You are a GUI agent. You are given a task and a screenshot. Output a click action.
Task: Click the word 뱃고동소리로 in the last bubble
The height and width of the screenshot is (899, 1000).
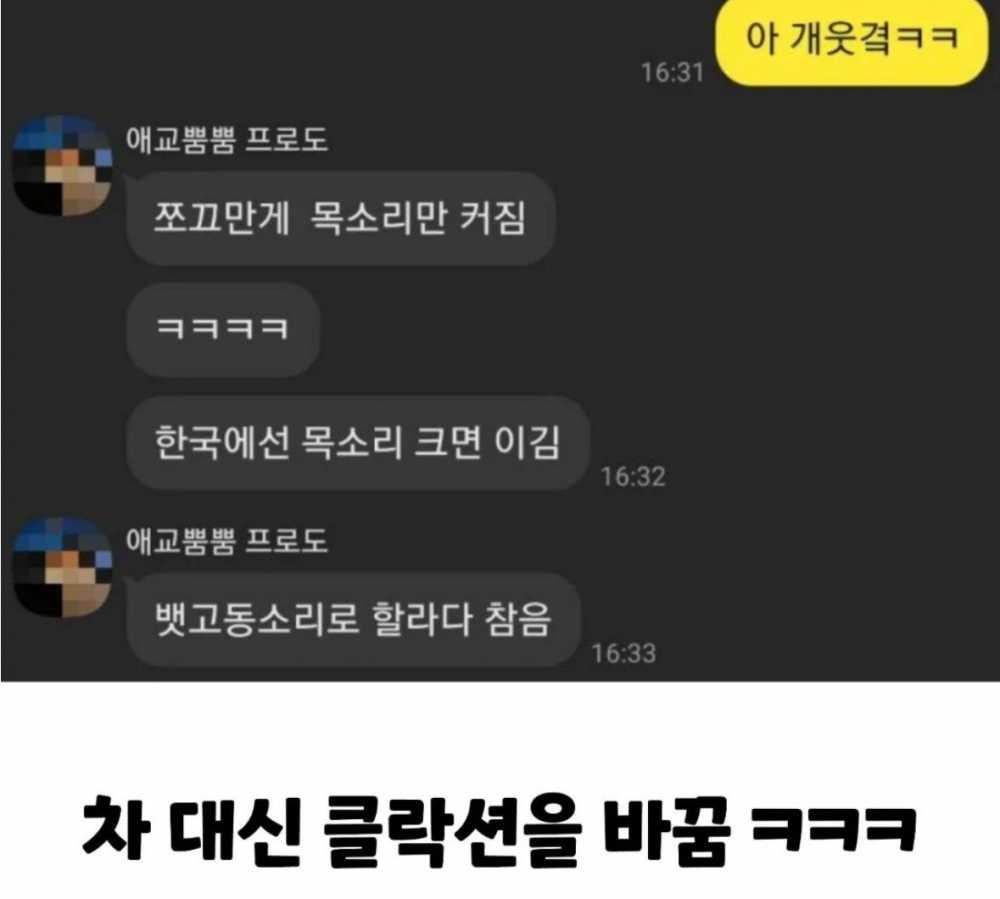(x=257, y=618)
